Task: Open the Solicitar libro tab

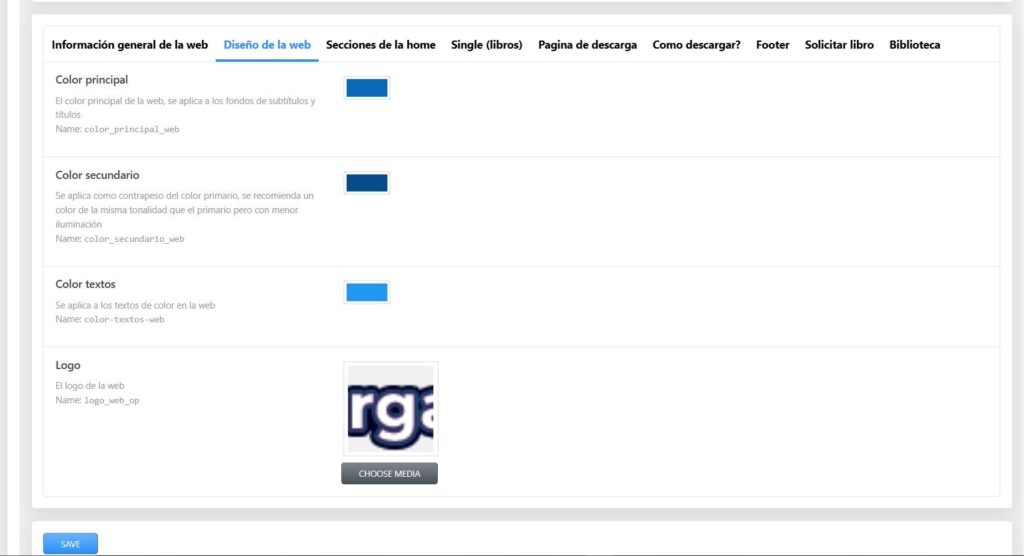Action: 839,45
